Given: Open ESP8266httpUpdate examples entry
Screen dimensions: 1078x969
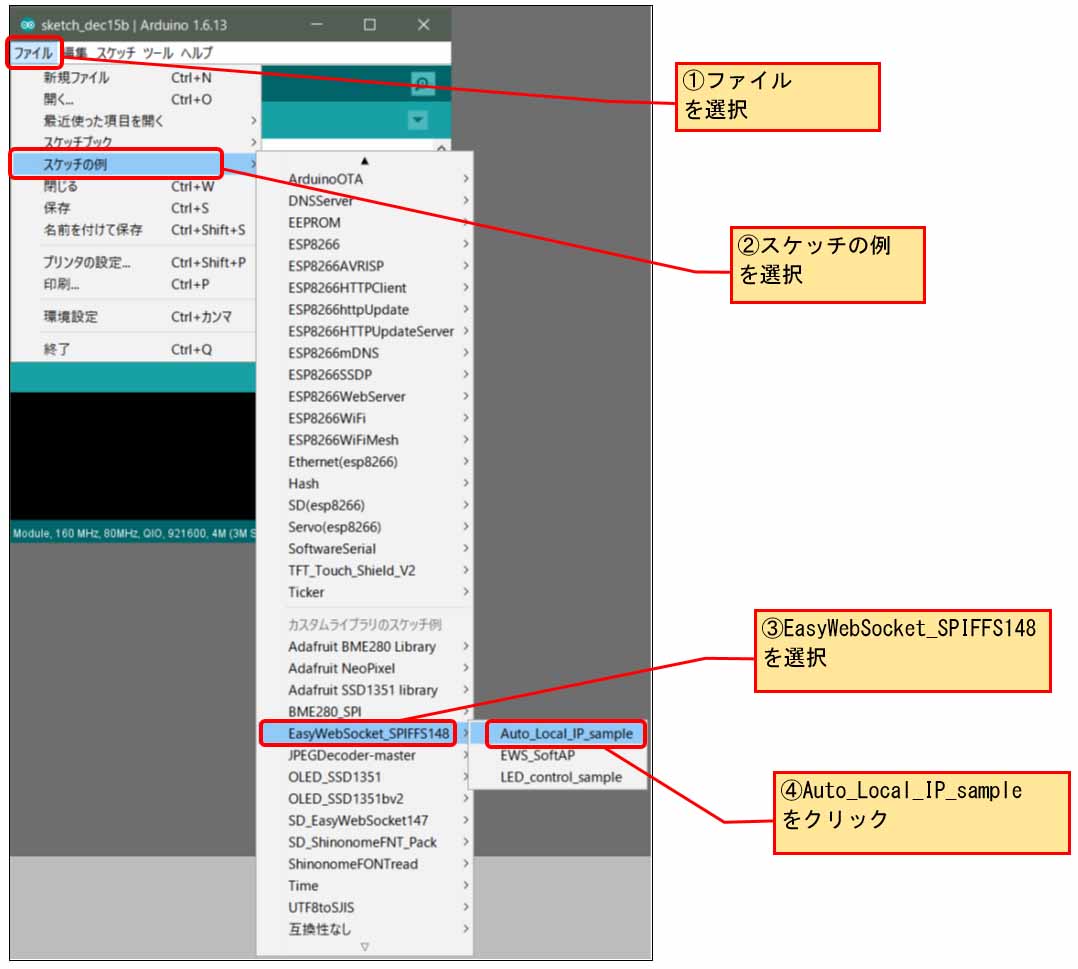Looking at the screenshot, I should (366, 309).
